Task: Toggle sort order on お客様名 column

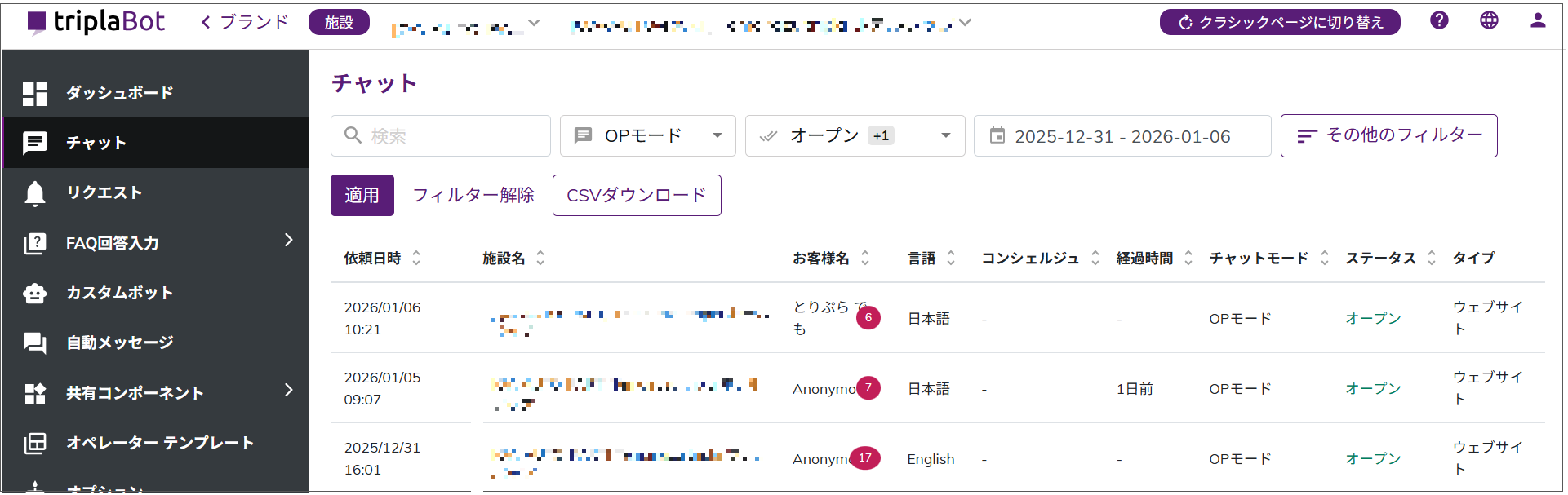Action: click(x=865, y=258)
